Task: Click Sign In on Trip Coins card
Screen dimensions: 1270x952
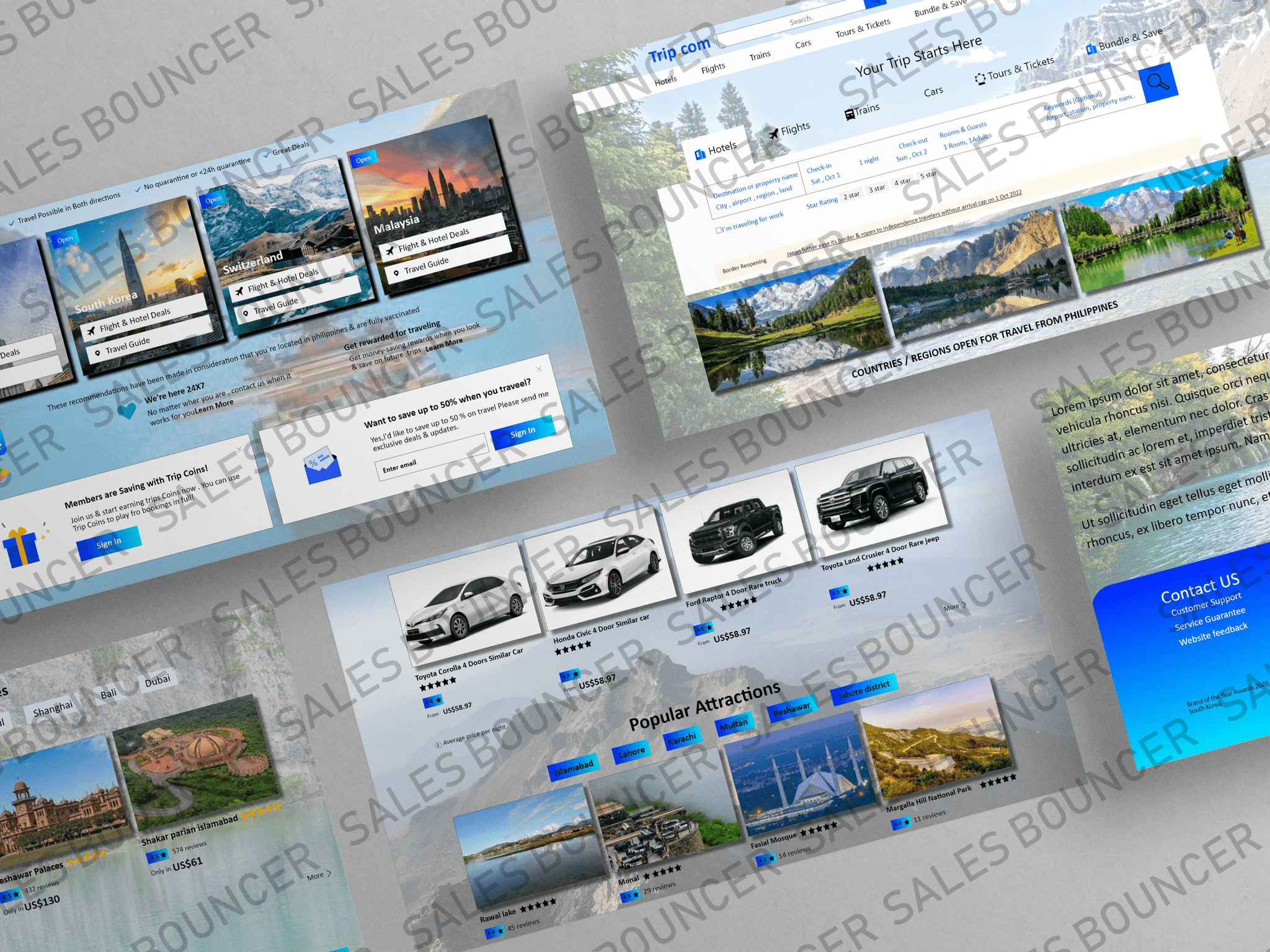Action: (x=109, y=544)
